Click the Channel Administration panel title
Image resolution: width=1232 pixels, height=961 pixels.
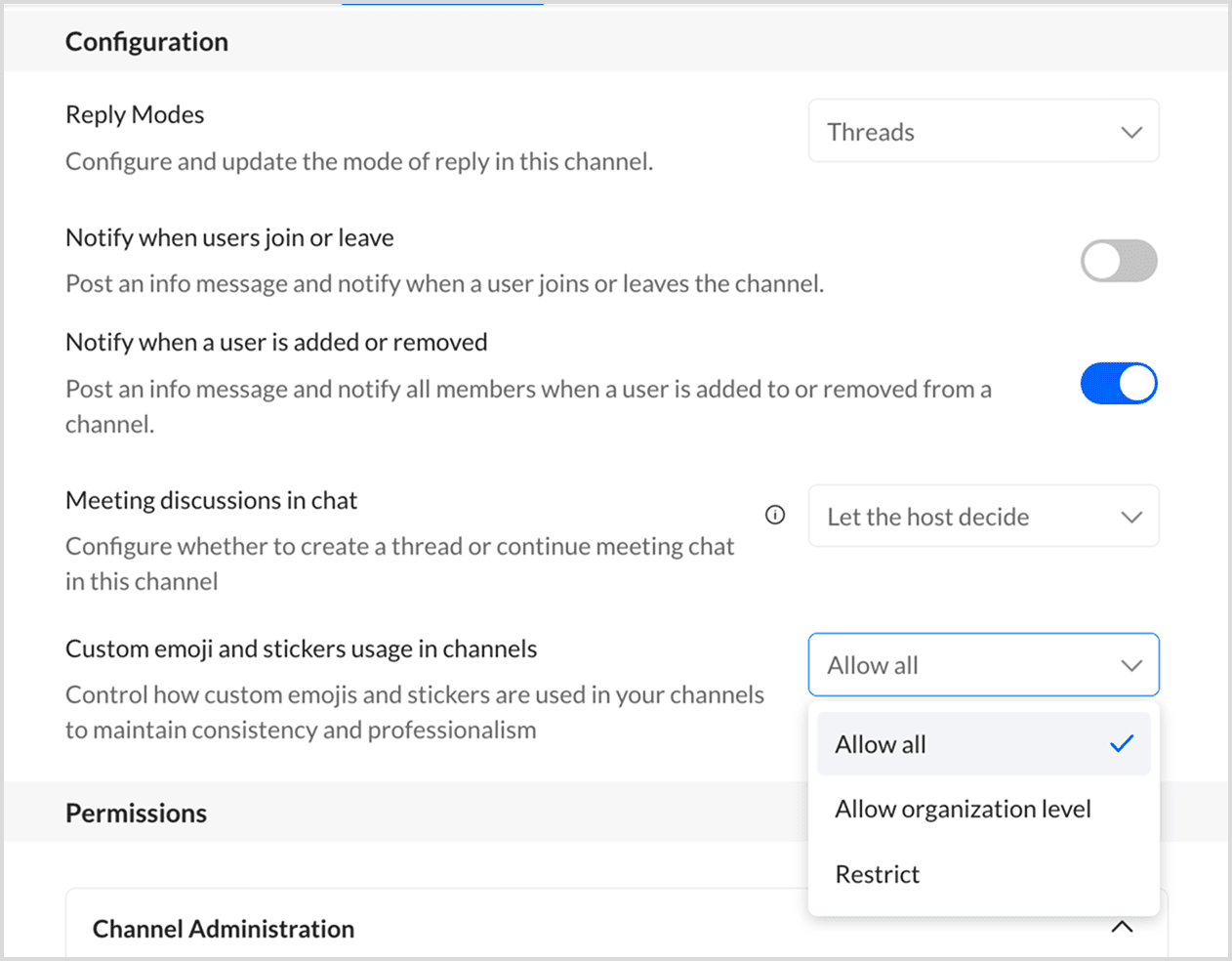pyautogui.click(x=224, y=929)
